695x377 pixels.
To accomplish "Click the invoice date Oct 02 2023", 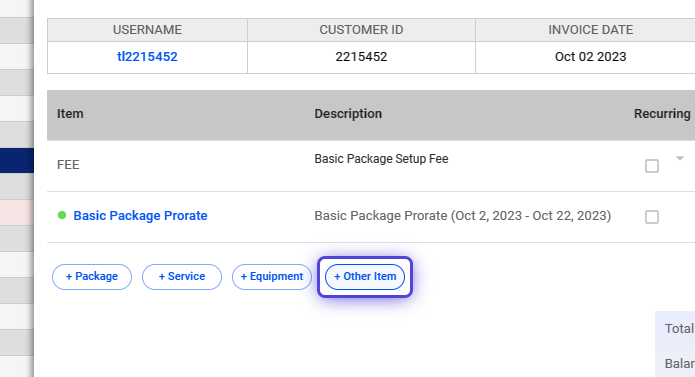I will tap(590, 57).
